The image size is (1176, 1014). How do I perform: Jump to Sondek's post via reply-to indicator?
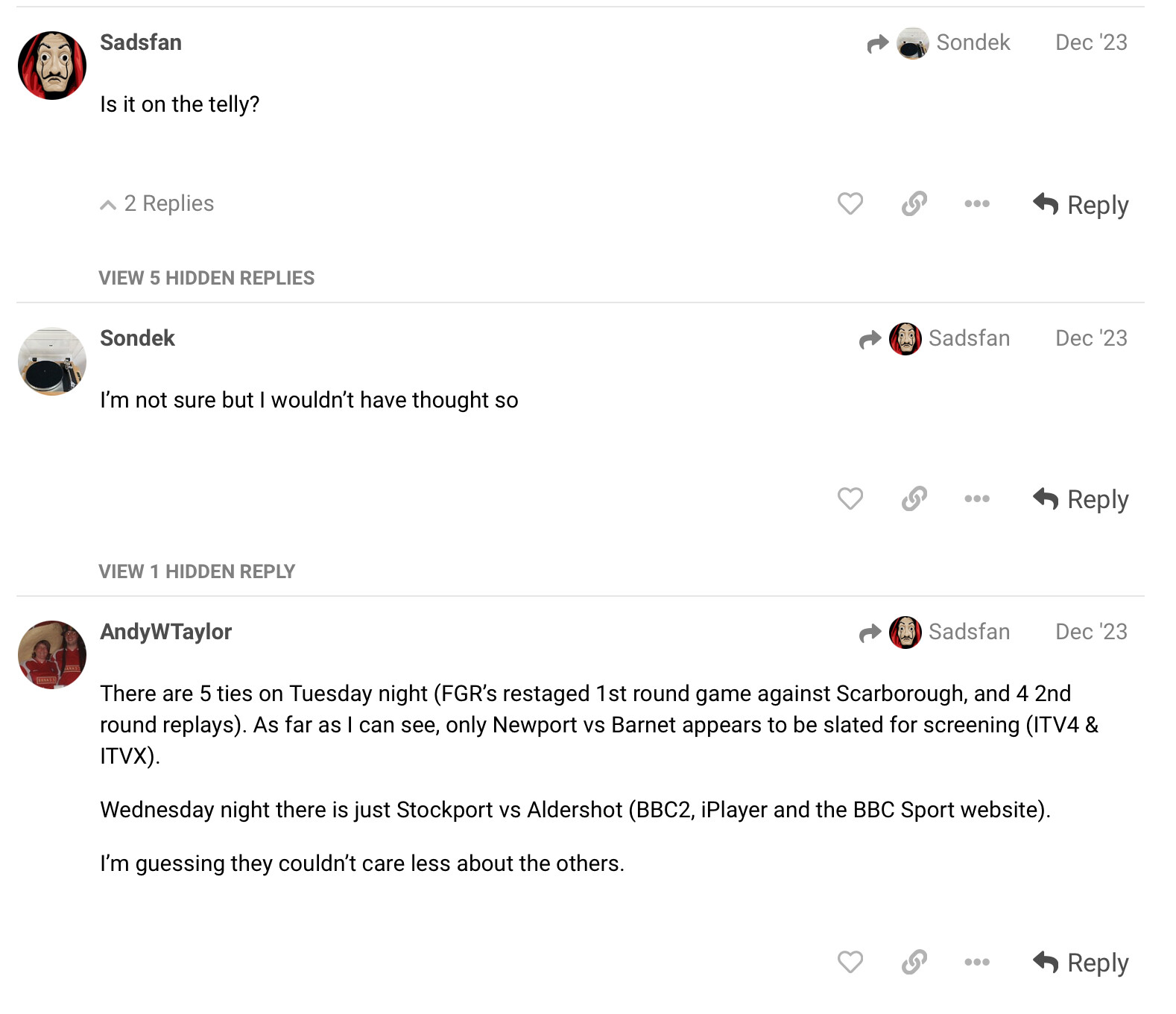point(940,42)
